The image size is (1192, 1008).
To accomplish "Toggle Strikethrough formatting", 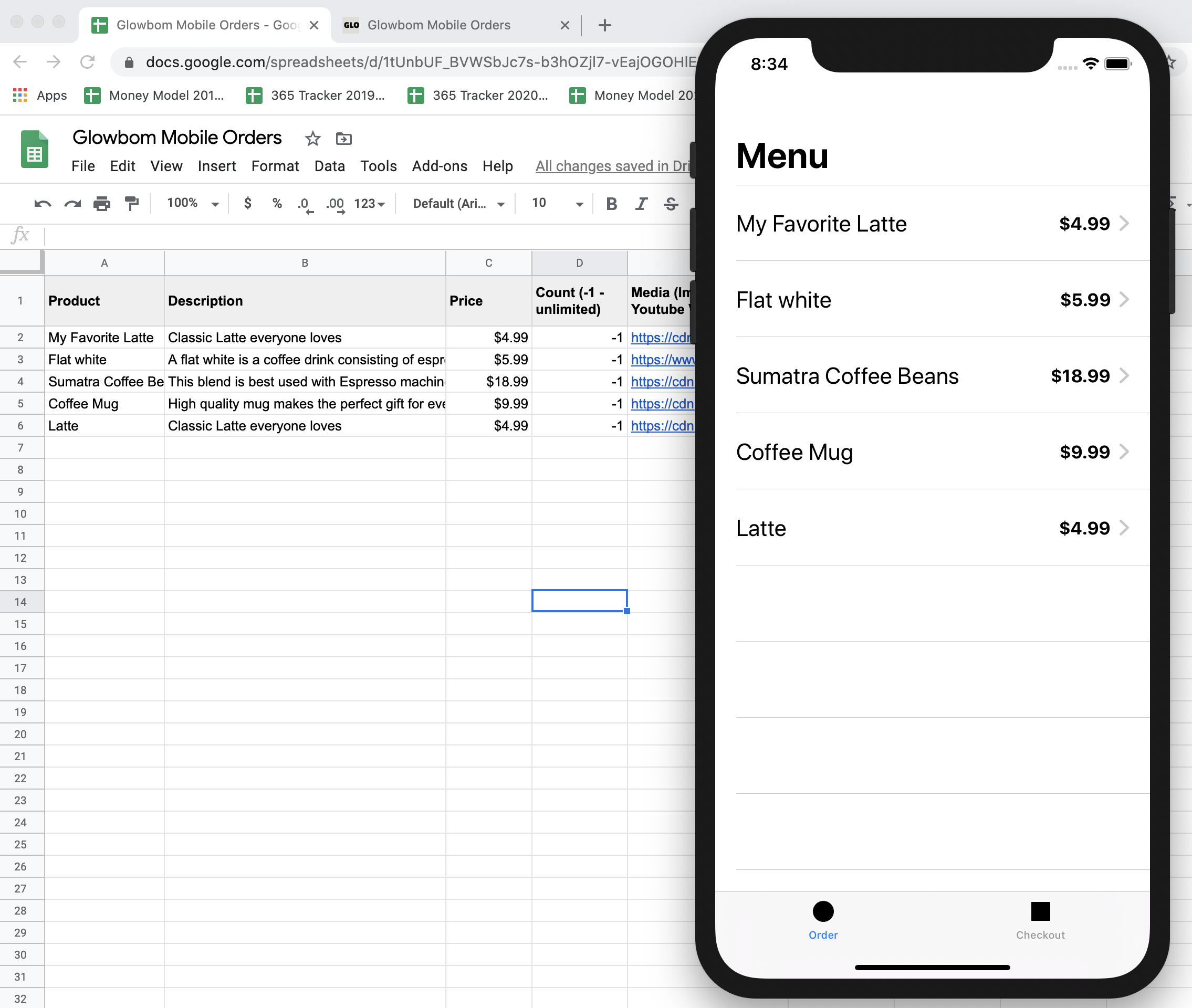I will point(671,203).
